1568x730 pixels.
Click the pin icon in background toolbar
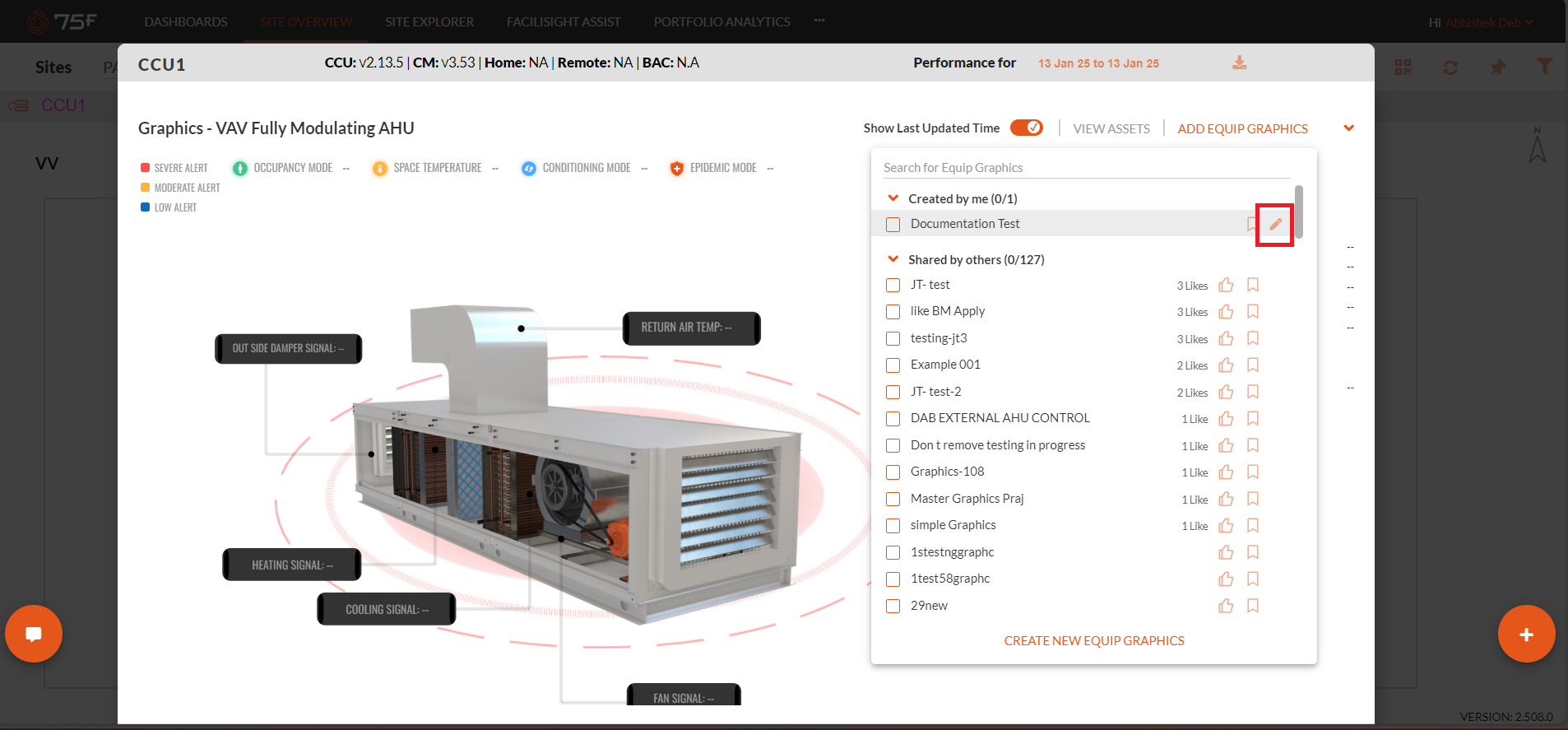pos(1498,67)
